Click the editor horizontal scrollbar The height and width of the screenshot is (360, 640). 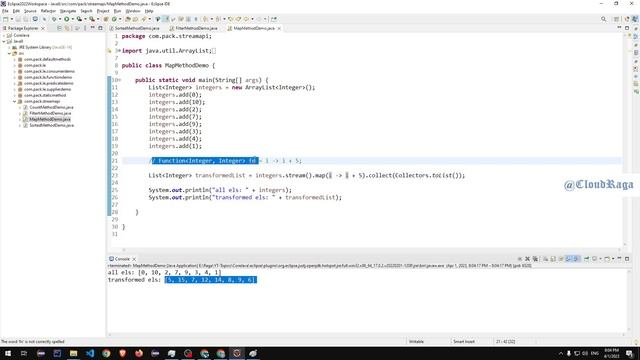(x=371, y=249)
